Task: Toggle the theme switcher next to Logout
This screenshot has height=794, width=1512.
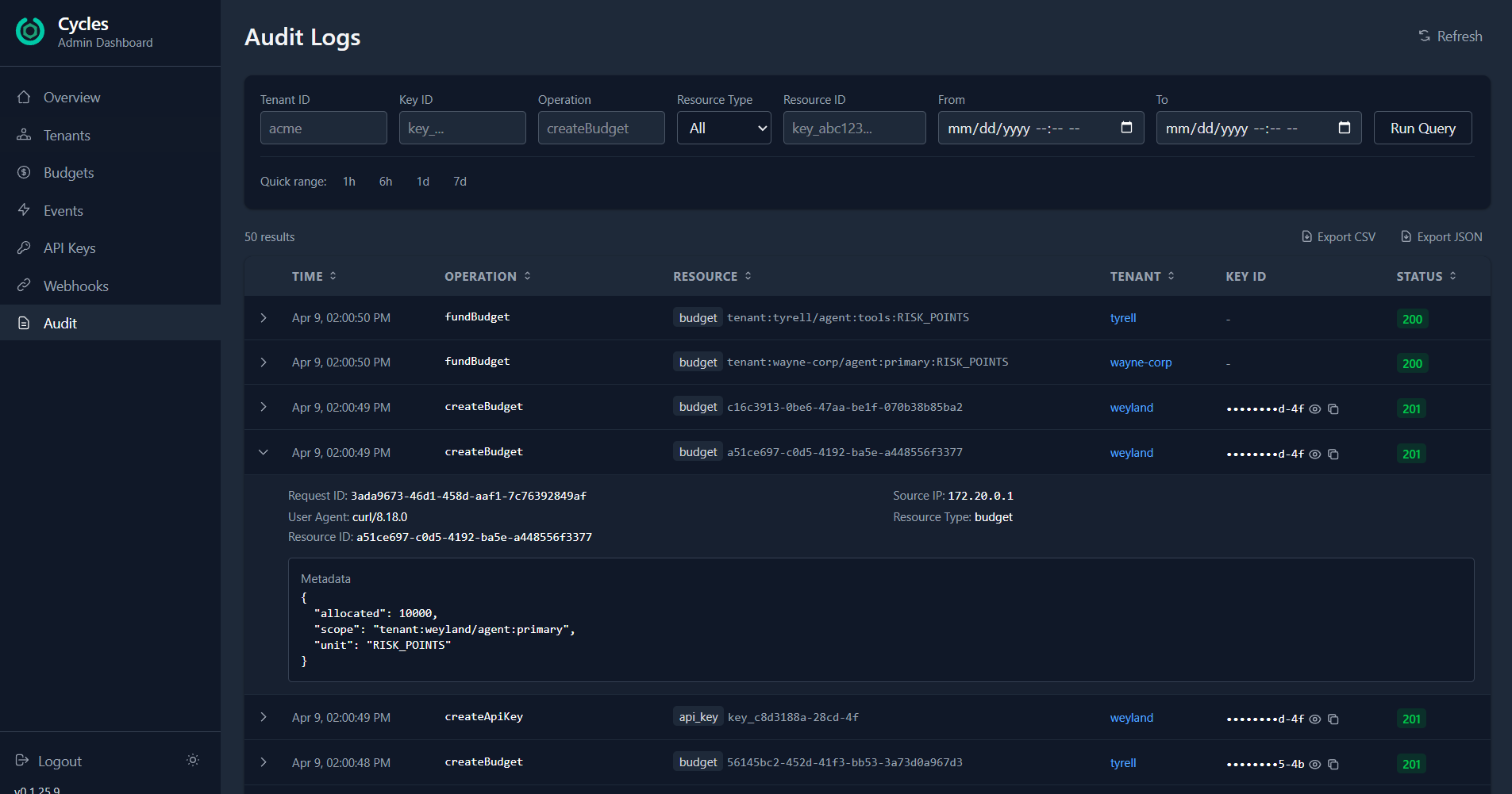Action: pyautogui.click(x=192, y=760)
